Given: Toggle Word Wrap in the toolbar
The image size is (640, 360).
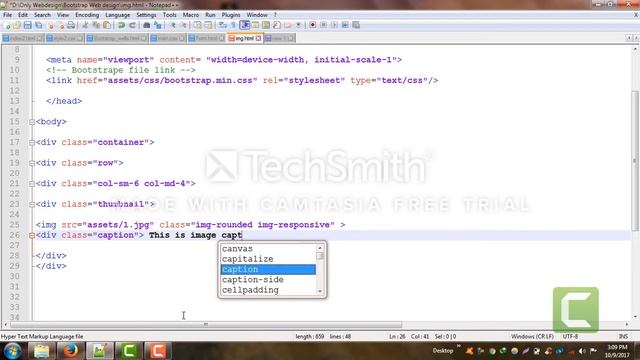Looking at the screenshot, I should coord(223,25).
